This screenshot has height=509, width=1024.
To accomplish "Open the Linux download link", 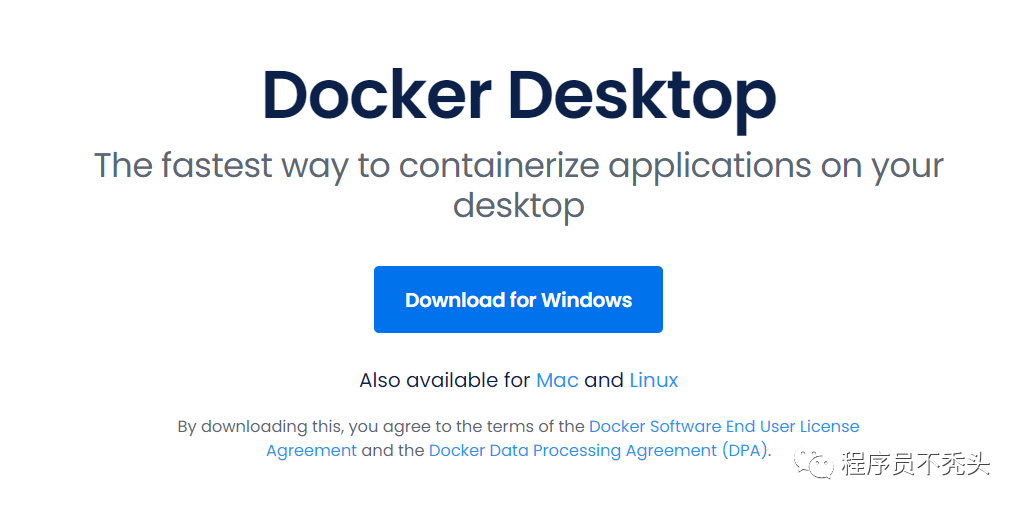I will 654,380.
